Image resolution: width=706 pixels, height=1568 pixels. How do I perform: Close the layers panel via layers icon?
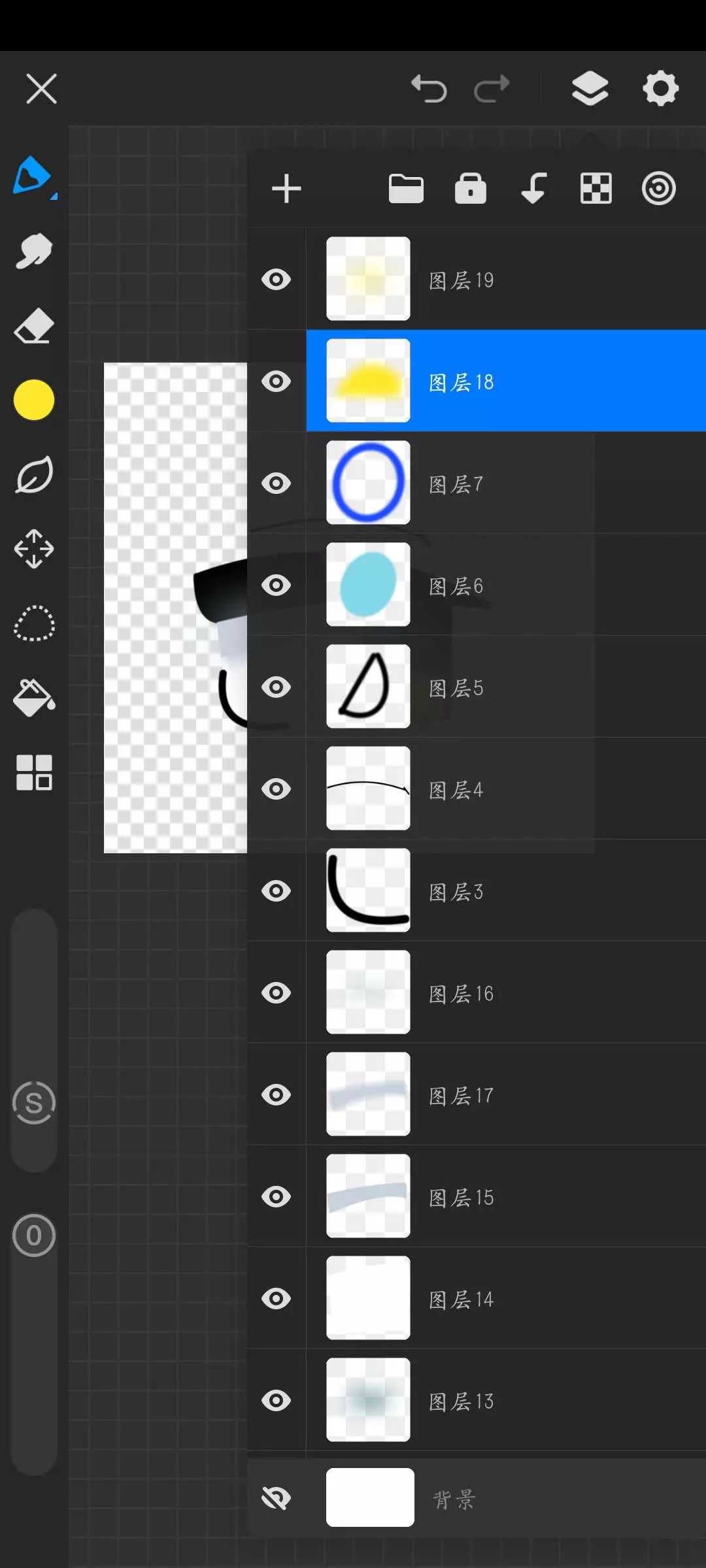point(590,88)
